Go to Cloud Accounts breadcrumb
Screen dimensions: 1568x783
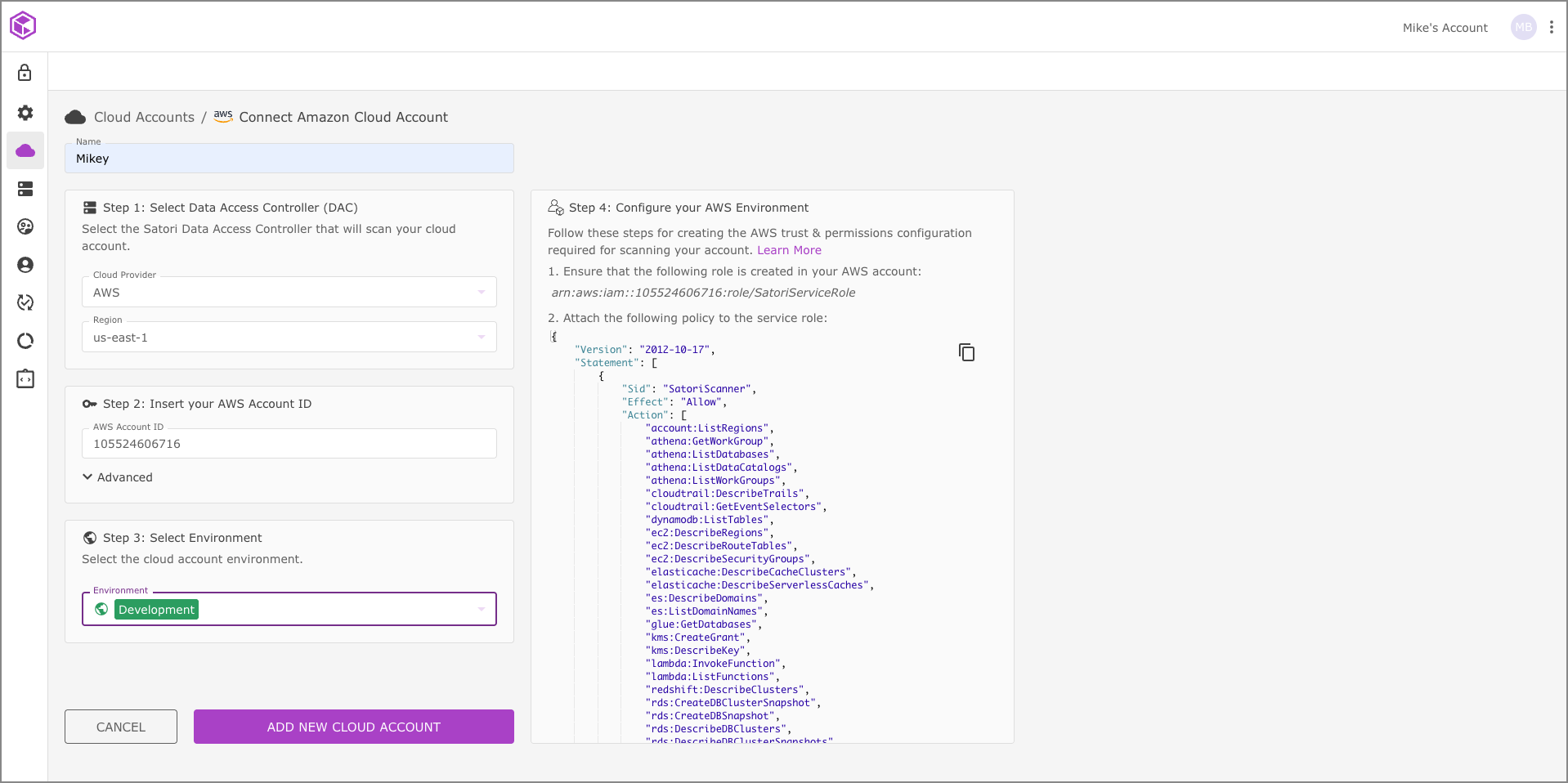[x=144, y=118]
